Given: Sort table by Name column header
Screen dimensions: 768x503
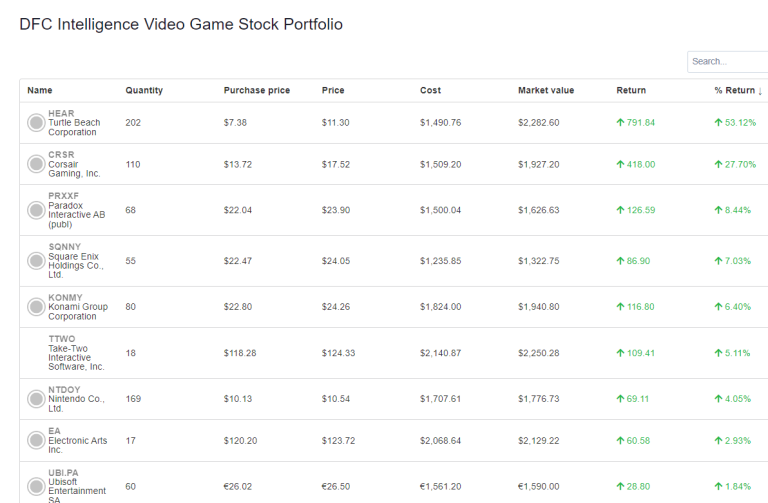Looking at the screenshot, I should coord(40,91).
